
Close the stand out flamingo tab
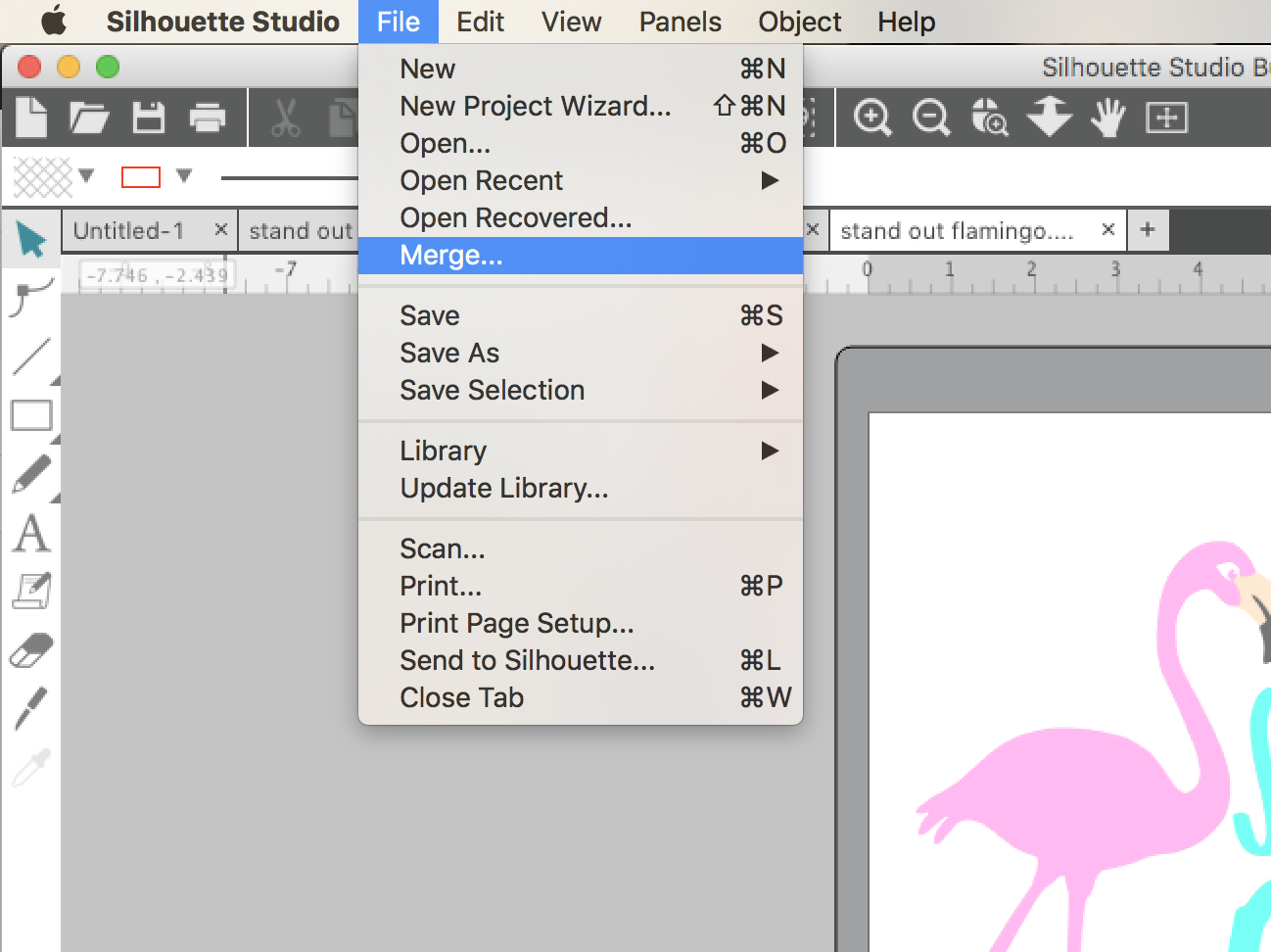[x=1107, y=229]
